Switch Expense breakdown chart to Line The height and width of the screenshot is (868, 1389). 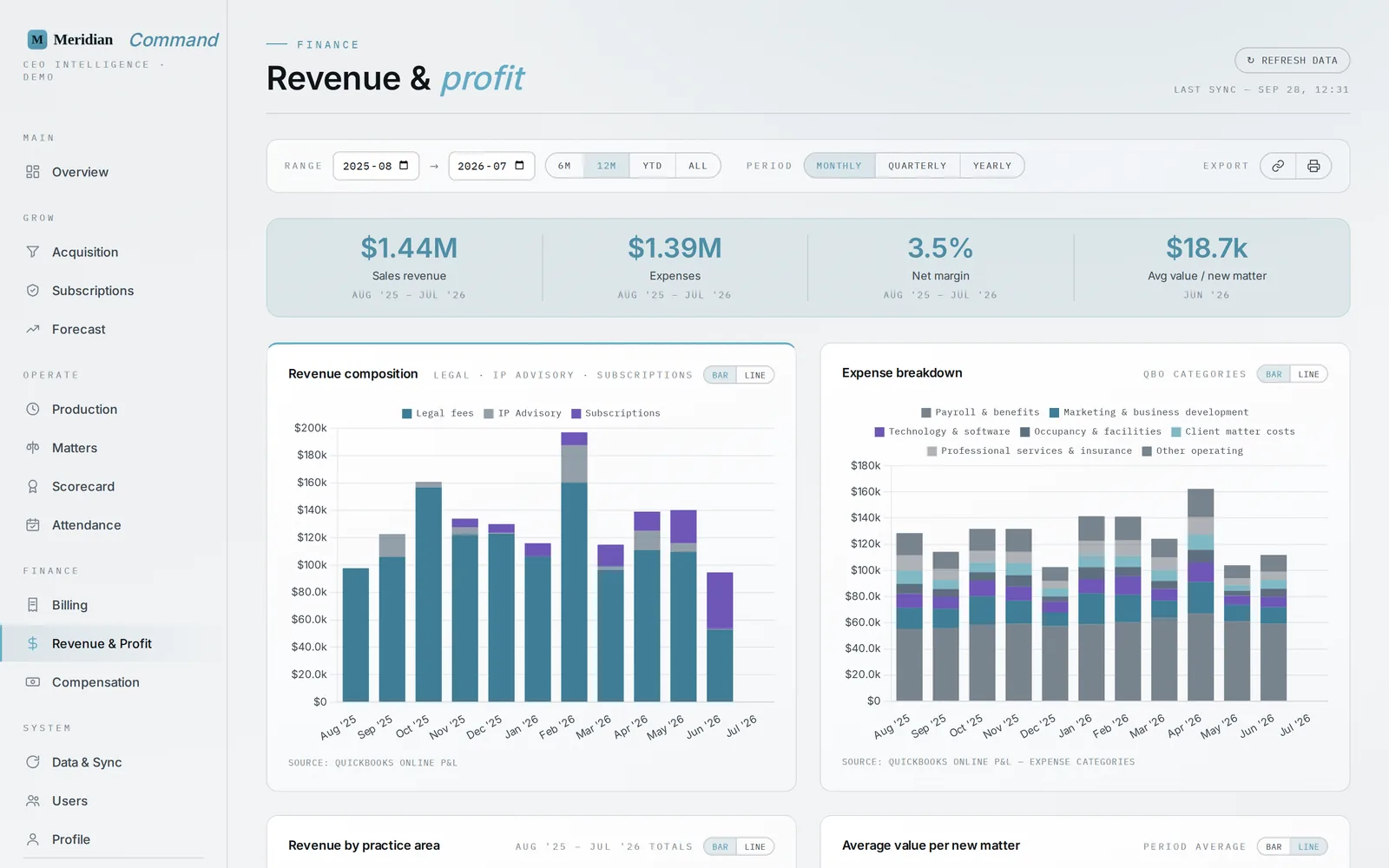point(1309,374)
